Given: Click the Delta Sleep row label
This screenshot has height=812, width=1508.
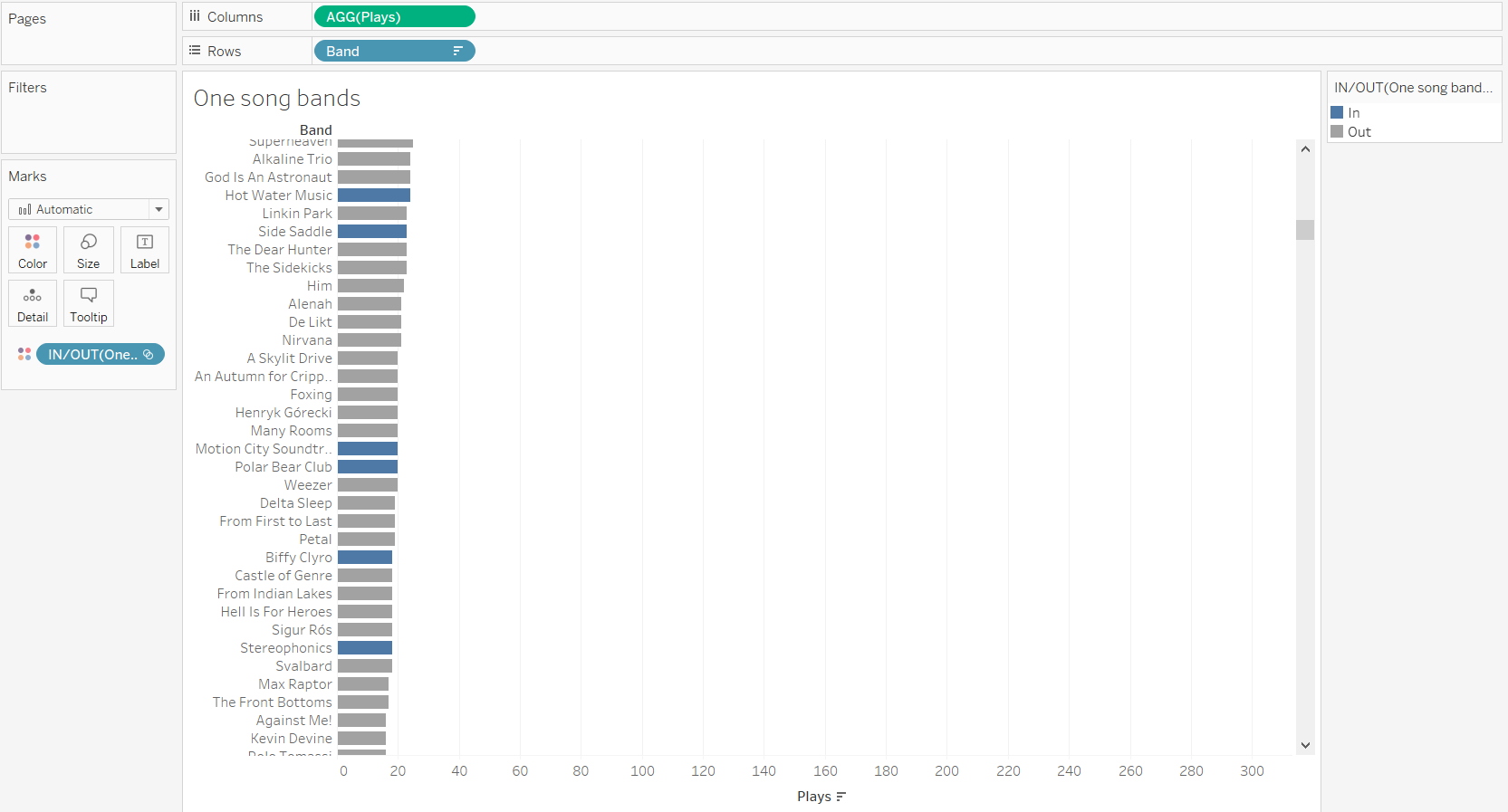Looking at the screenshot, I should pyautogui.click(x=296, y=503).
